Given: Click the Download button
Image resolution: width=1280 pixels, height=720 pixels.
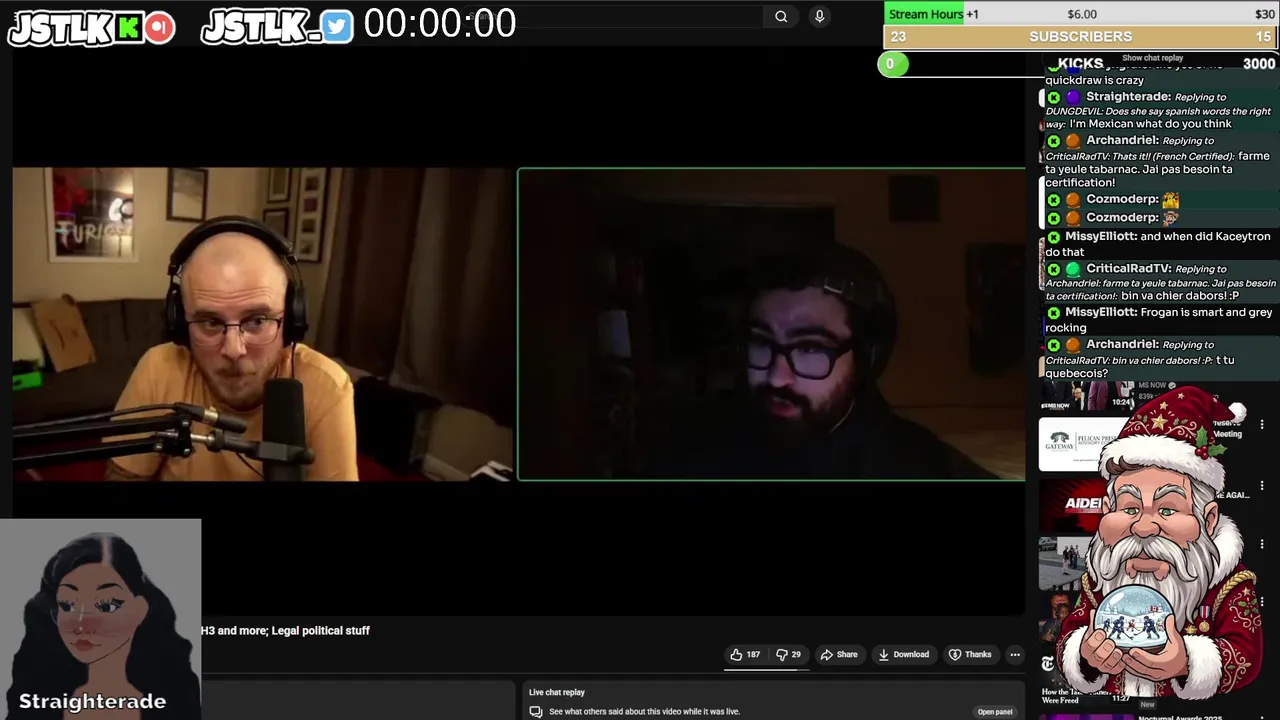Looking at the screenshot, I should 904,655.
